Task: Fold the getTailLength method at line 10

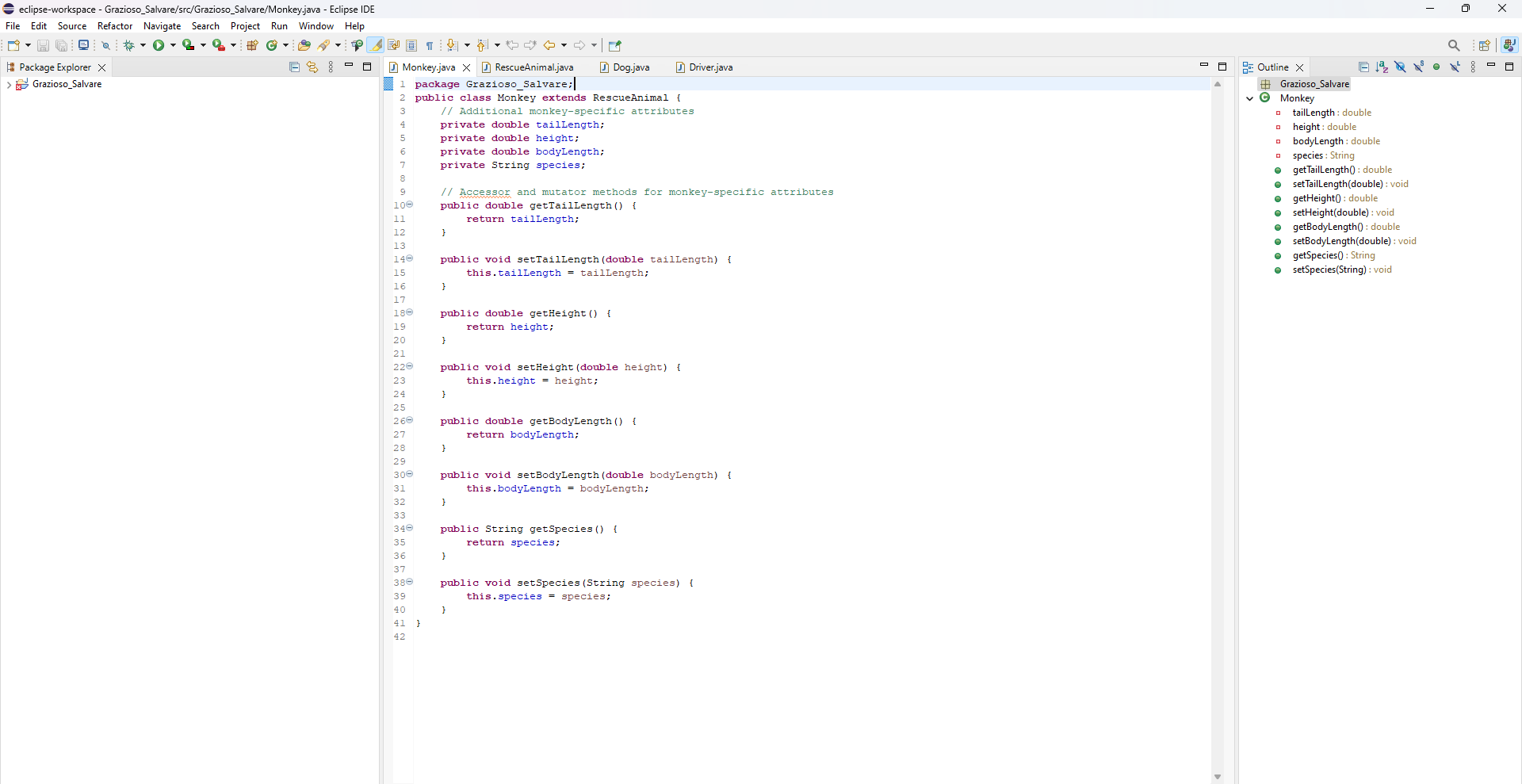Action: coord(410,205)
